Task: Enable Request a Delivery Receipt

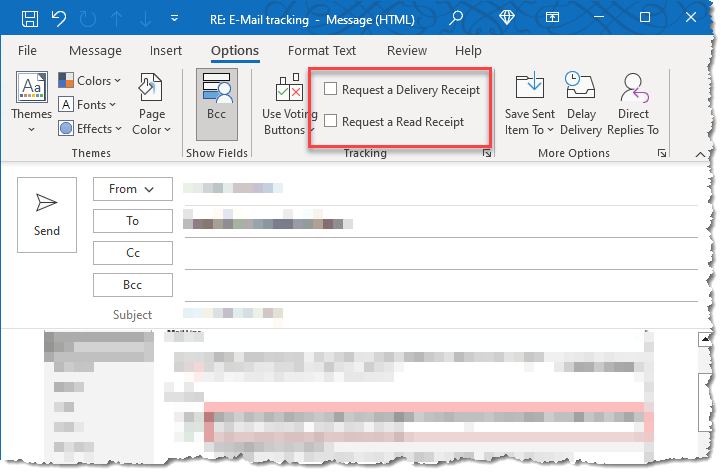Action: (402, 89)
